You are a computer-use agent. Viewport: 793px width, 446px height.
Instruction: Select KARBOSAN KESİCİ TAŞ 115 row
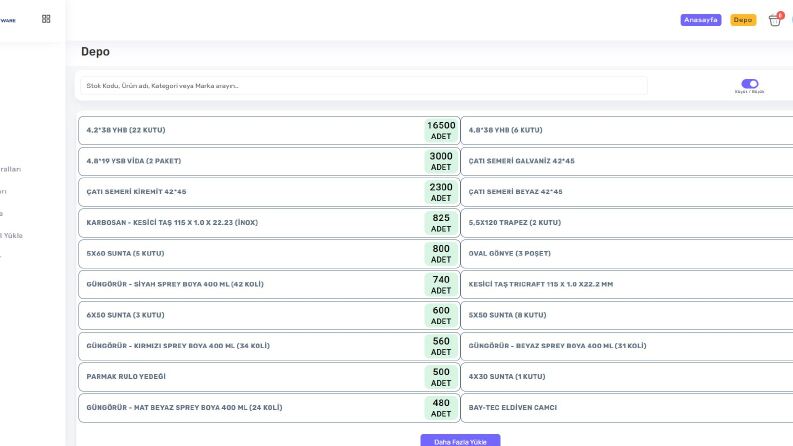269,223
